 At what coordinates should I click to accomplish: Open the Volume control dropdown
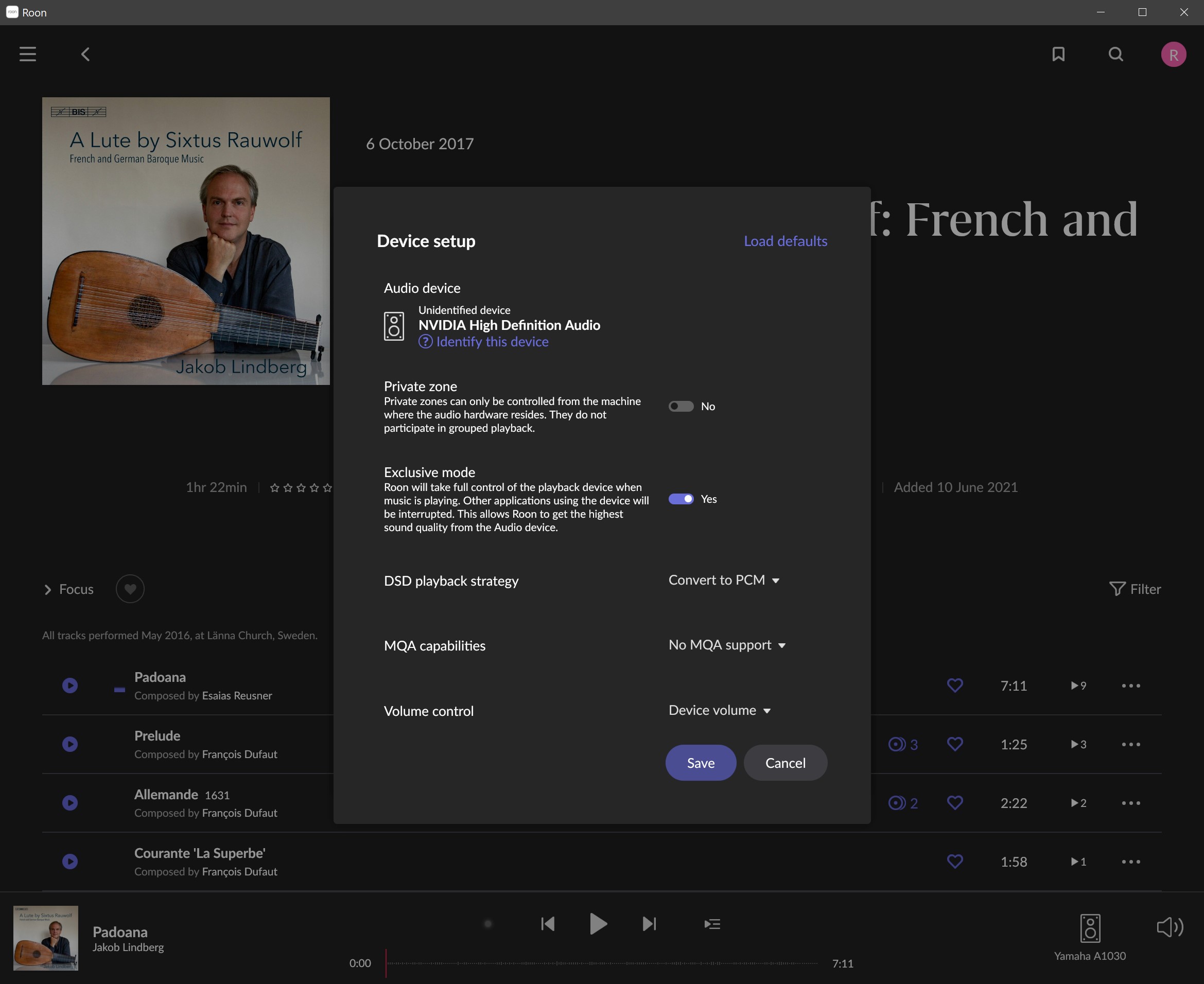pos(720,710)
